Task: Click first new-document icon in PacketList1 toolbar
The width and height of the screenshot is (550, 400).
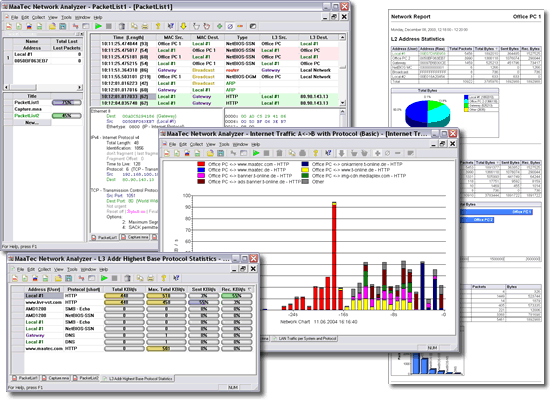Action: [9, 26]
